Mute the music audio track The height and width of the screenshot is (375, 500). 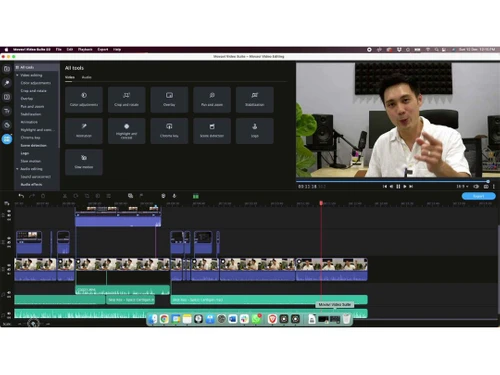tap(9, 292)
